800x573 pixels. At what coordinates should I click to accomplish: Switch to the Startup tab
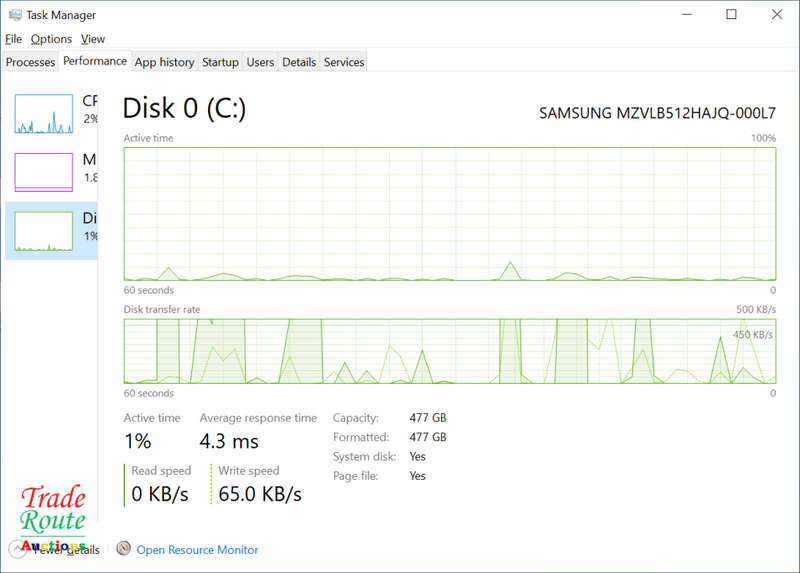click(x=220, y=62)
